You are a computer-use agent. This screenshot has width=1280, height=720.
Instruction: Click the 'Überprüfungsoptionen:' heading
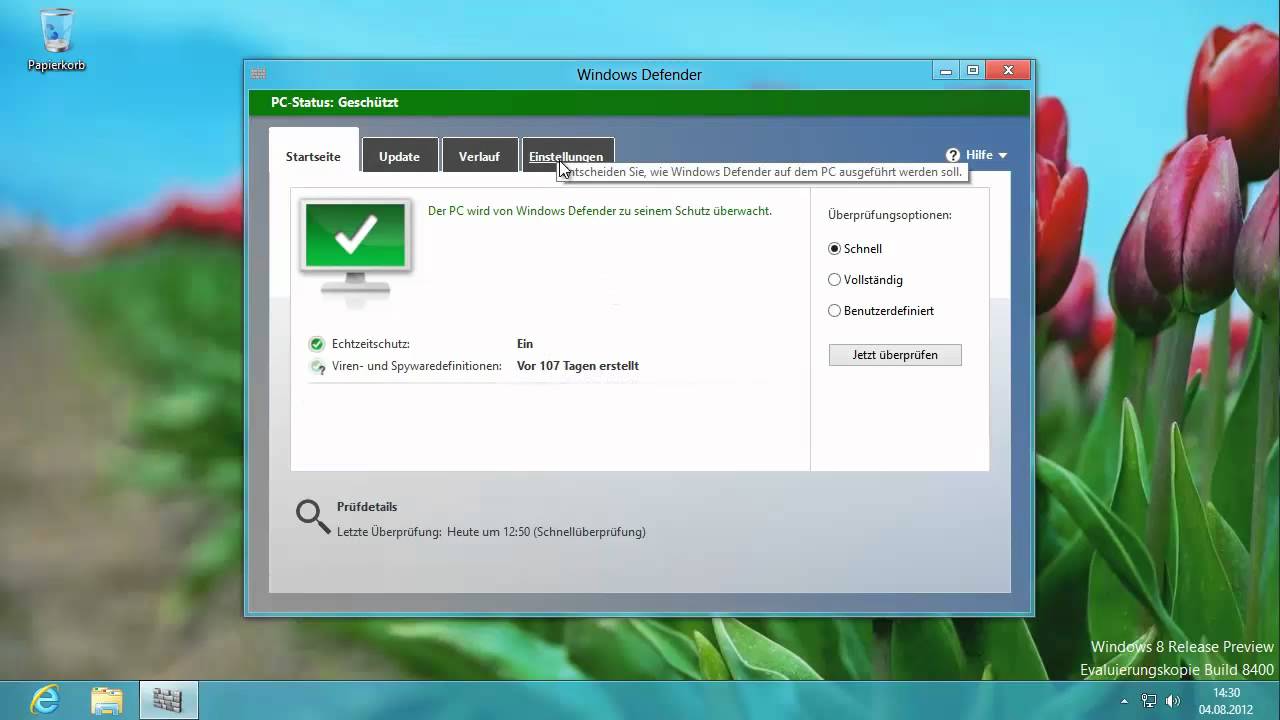[889, 215]
